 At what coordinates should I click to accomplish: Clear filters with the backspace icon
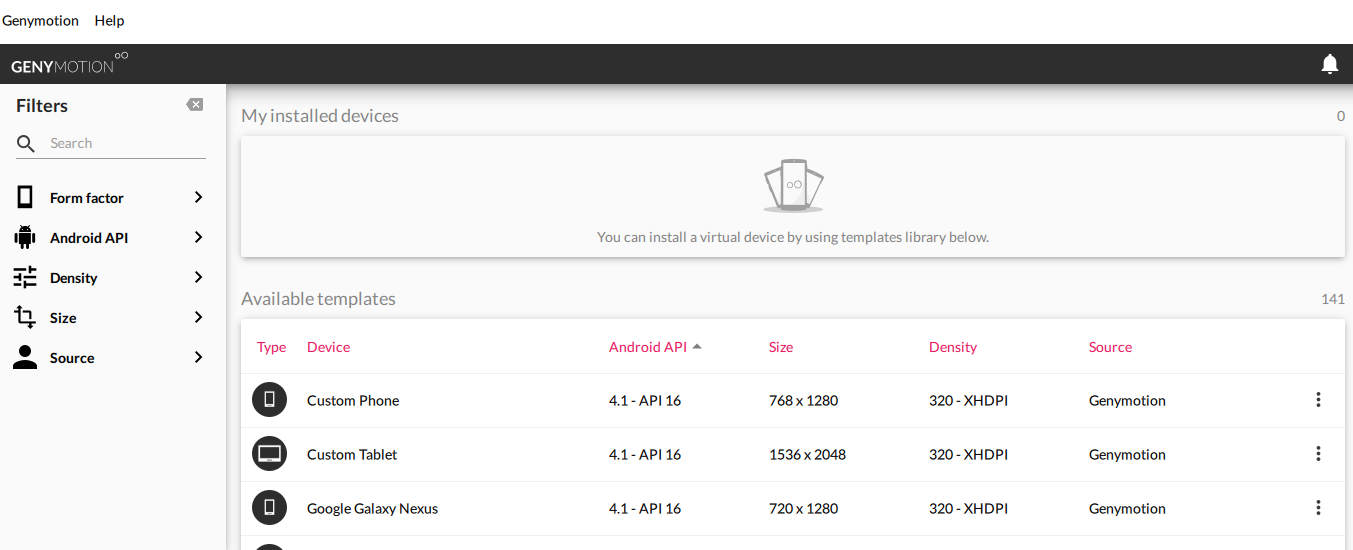pos(195,105)
